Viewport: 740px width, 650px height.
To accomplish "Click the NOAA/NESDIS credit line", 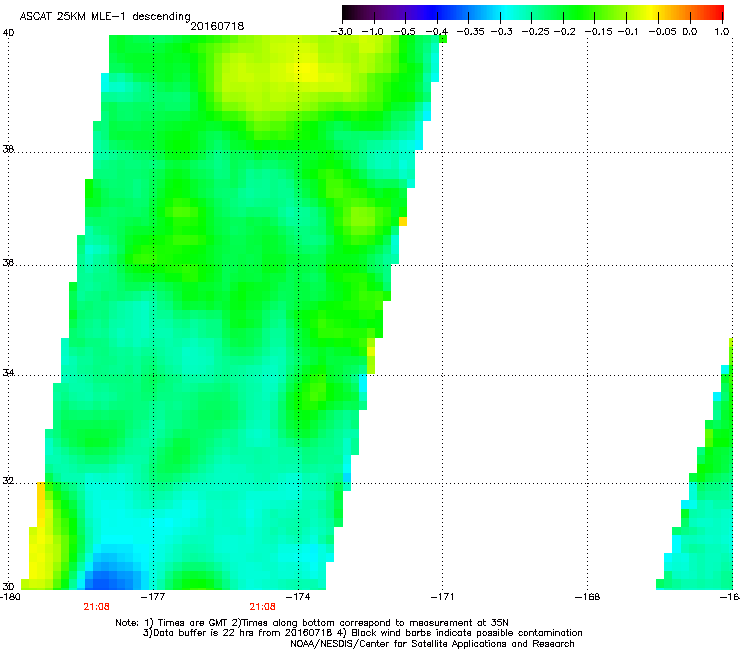I will click(432, 644).
